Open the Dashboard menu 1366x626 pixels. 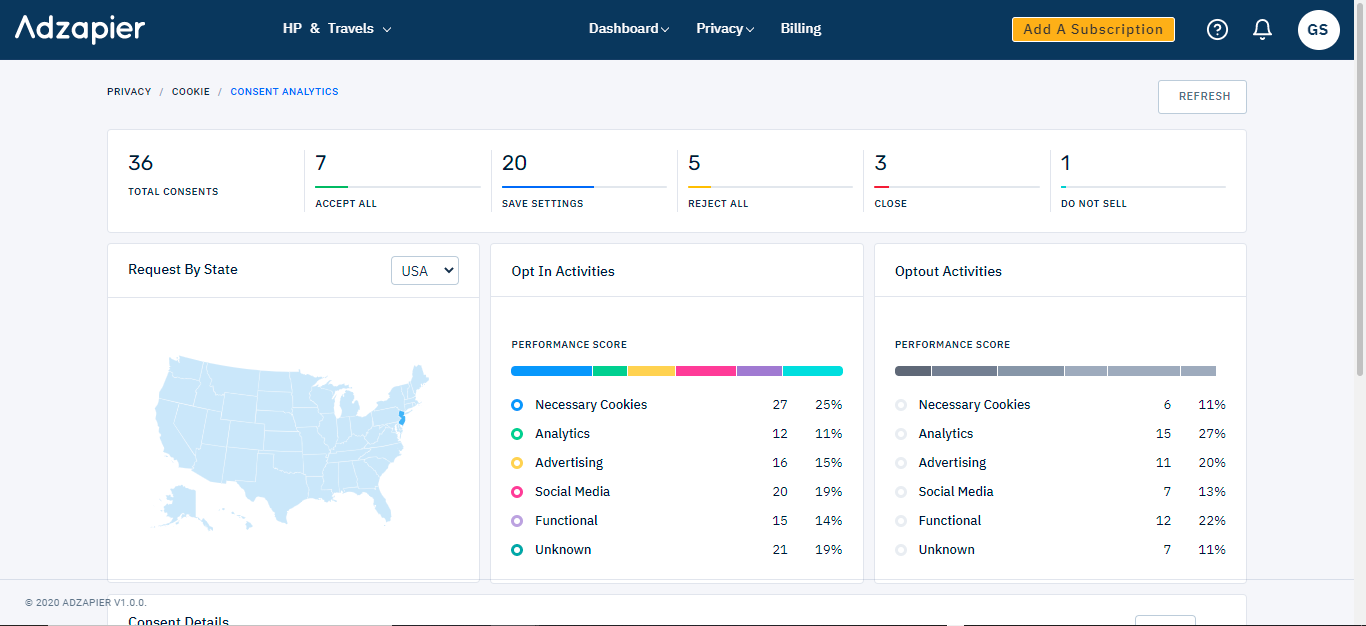click(x=628, y=29)
